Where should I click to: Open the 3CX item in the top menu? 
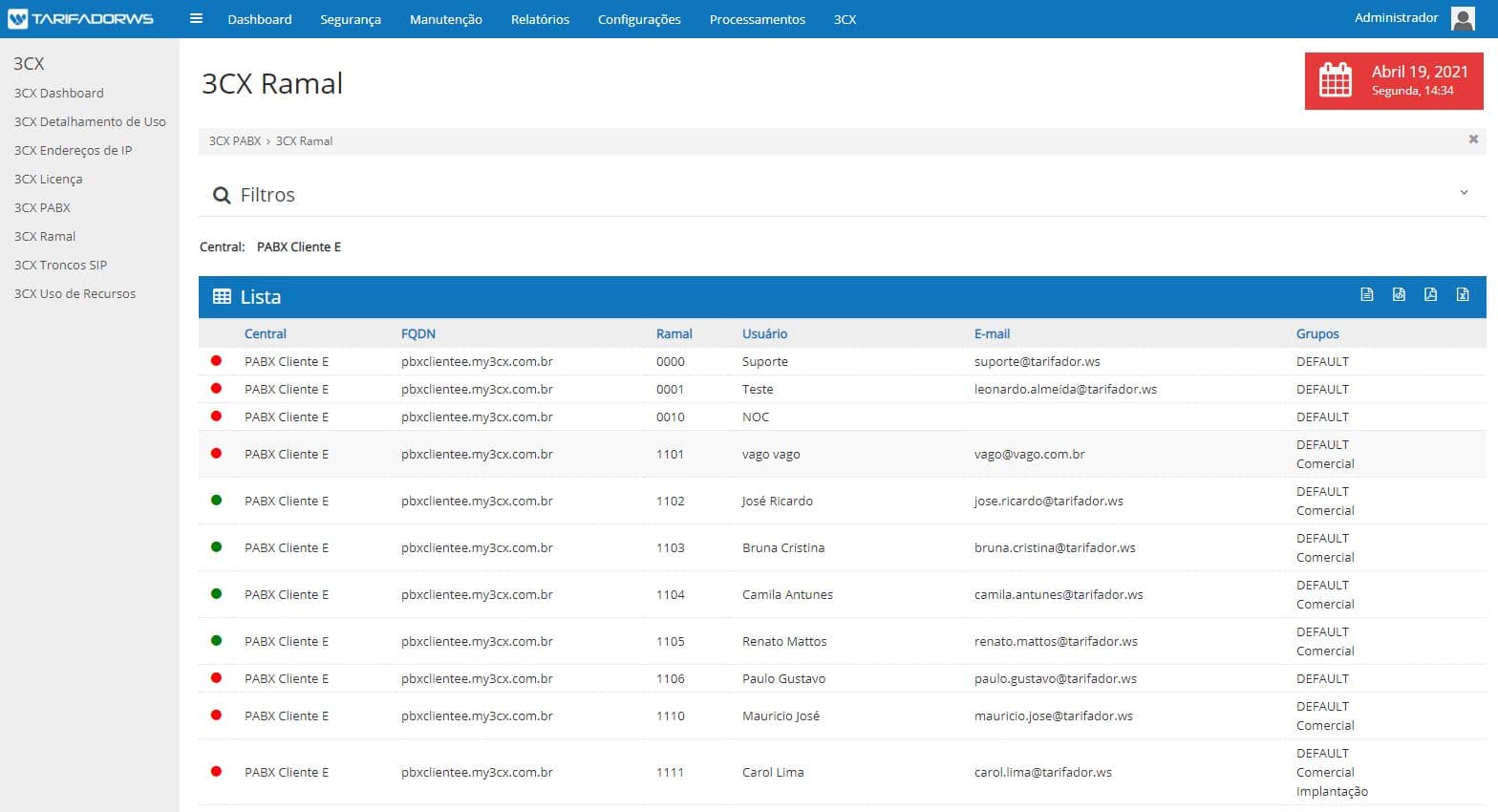pos(845,19)
